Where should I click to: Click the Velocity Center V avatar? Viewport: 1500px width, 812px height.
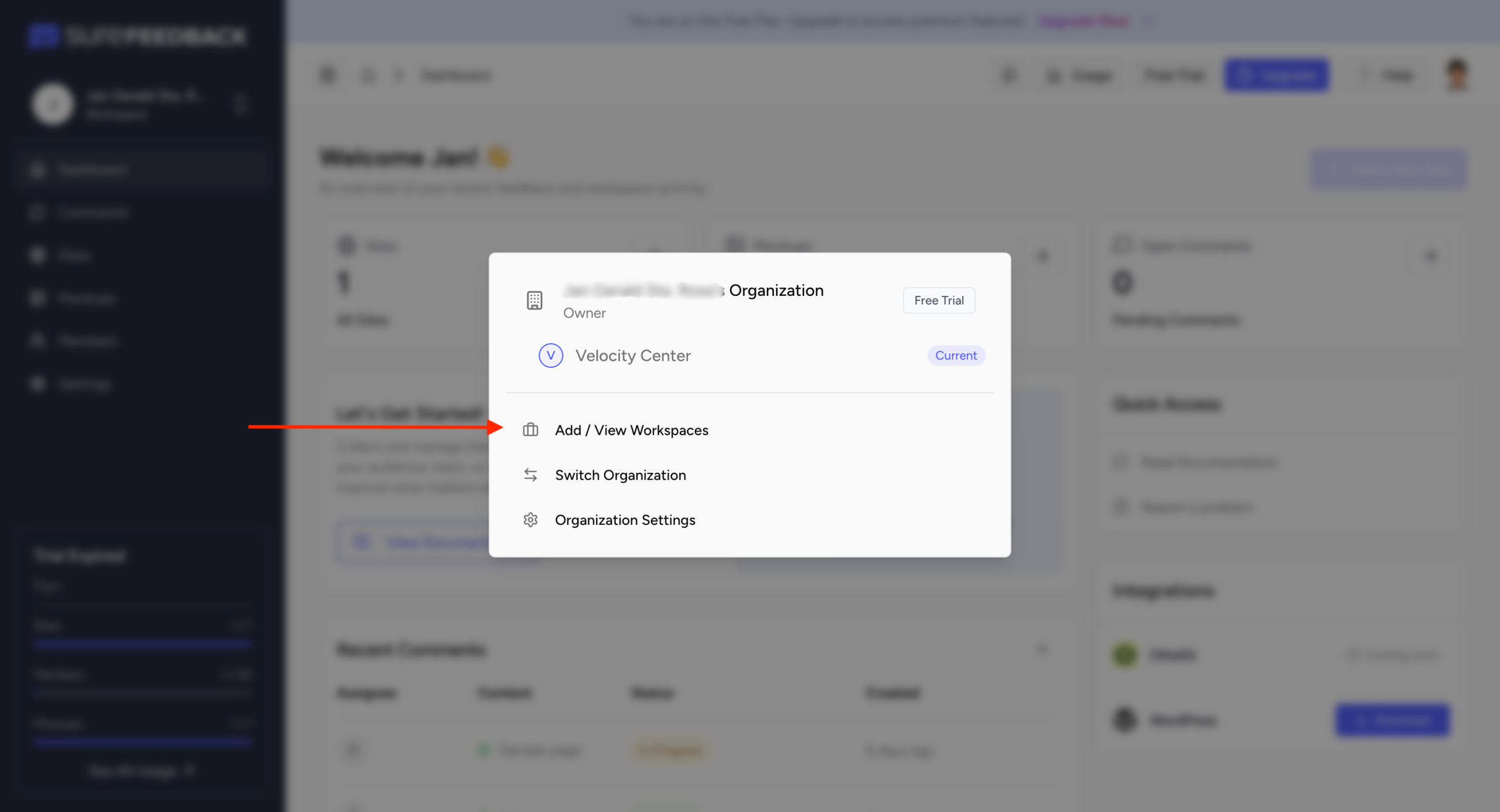tap(550, 356)
